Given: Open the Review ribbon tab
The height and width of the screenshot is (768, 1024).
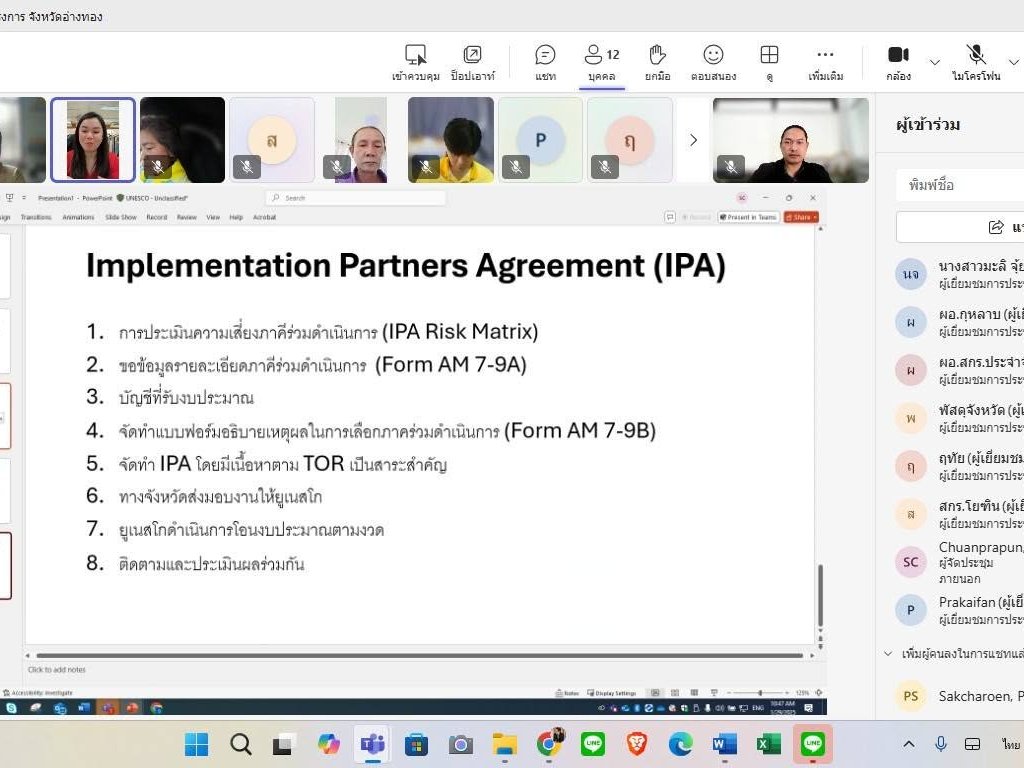Looking at the screenshot, I should [187, 217].
